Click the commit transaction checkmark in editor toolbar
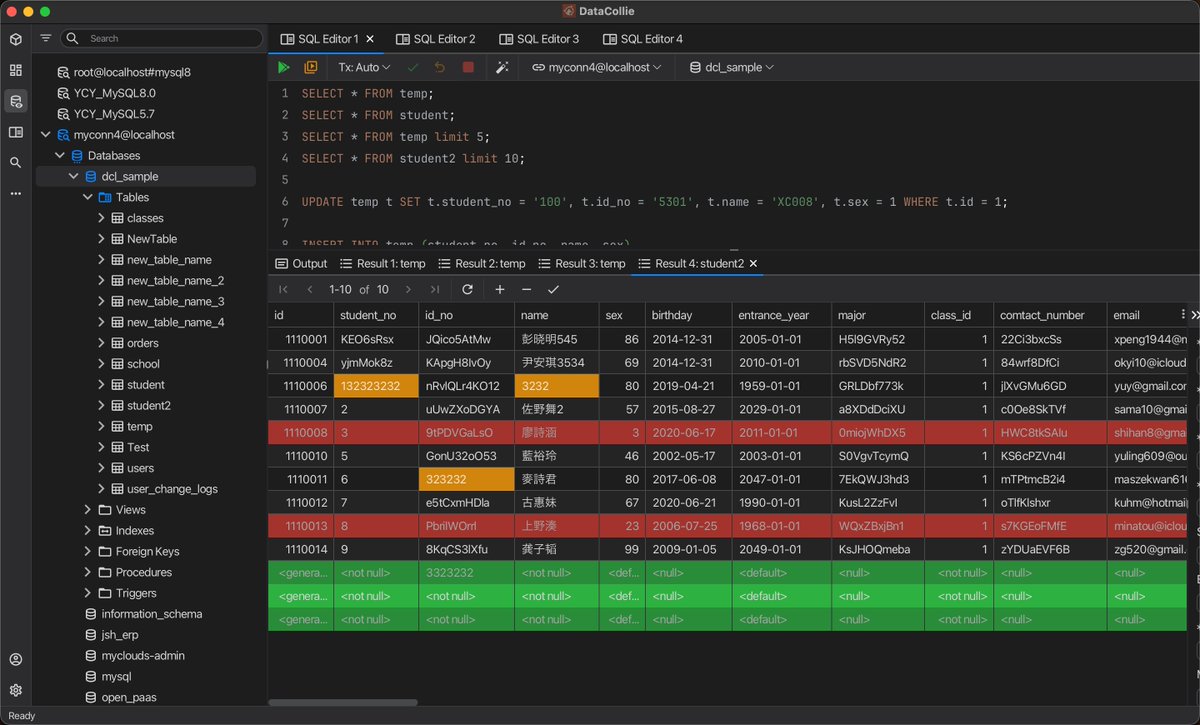1200x725 pixels. [x=413, y=67]
